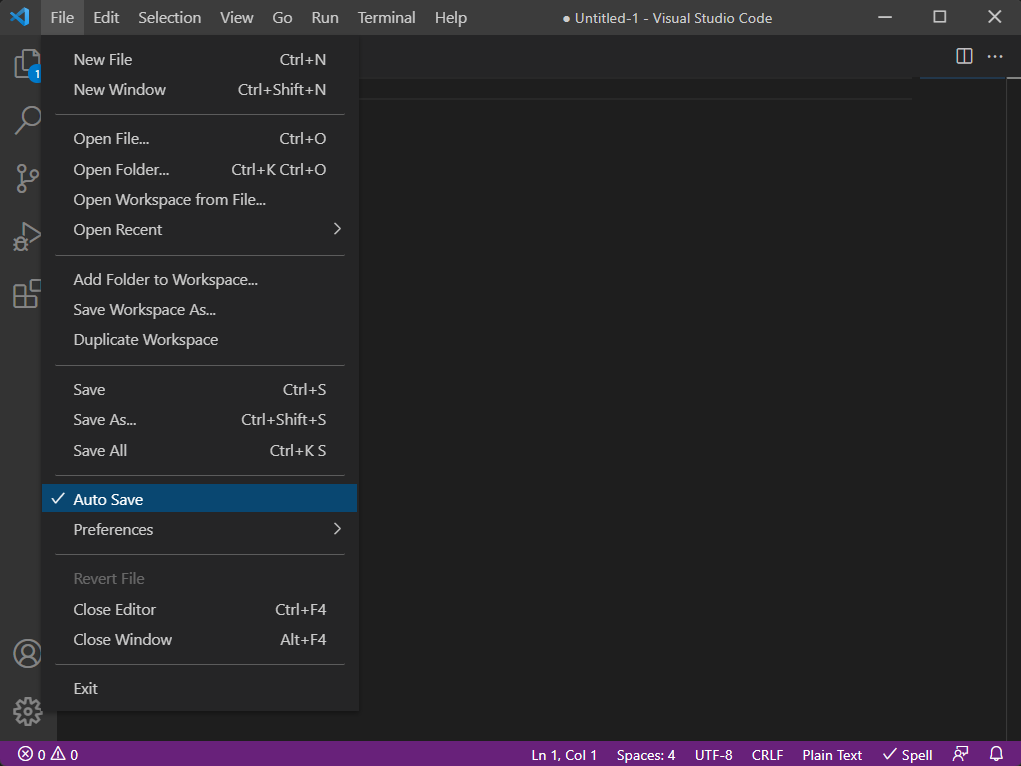Change Plain Text language mode
This screenshot has height=766, width=1021.
click(832, 754)
